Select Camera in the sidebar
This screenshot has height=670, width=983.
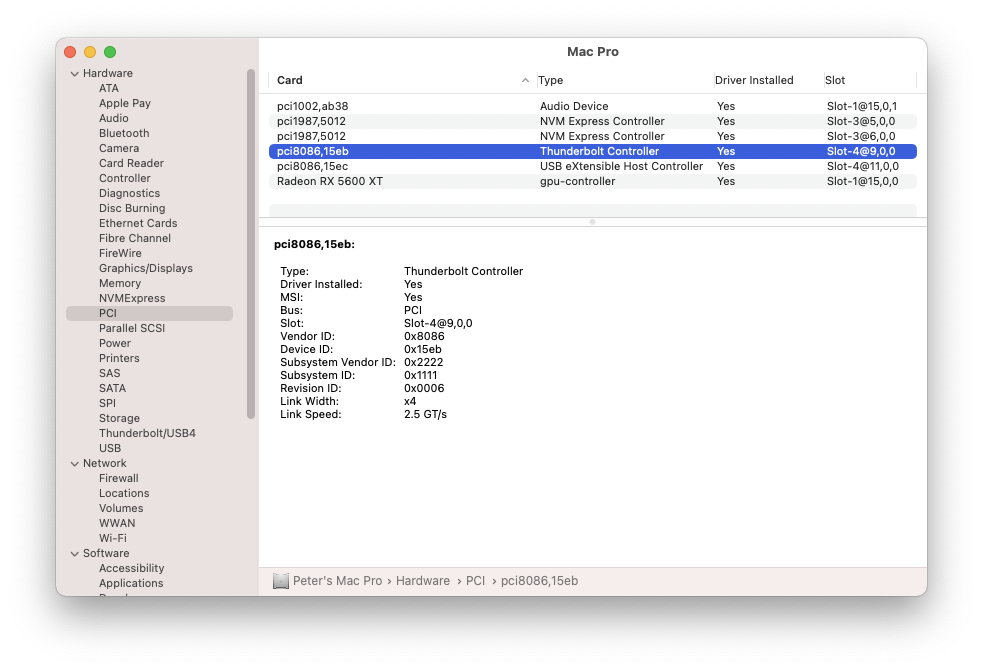pyautogui.click(x=119, y=149)
